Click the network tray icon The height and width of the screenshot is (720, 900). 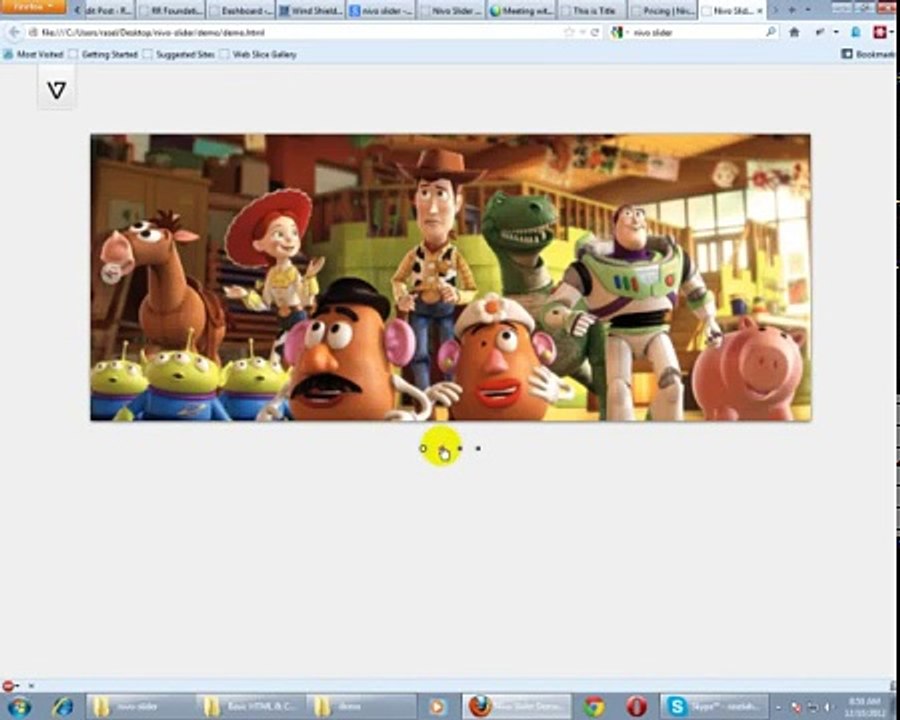812,707
